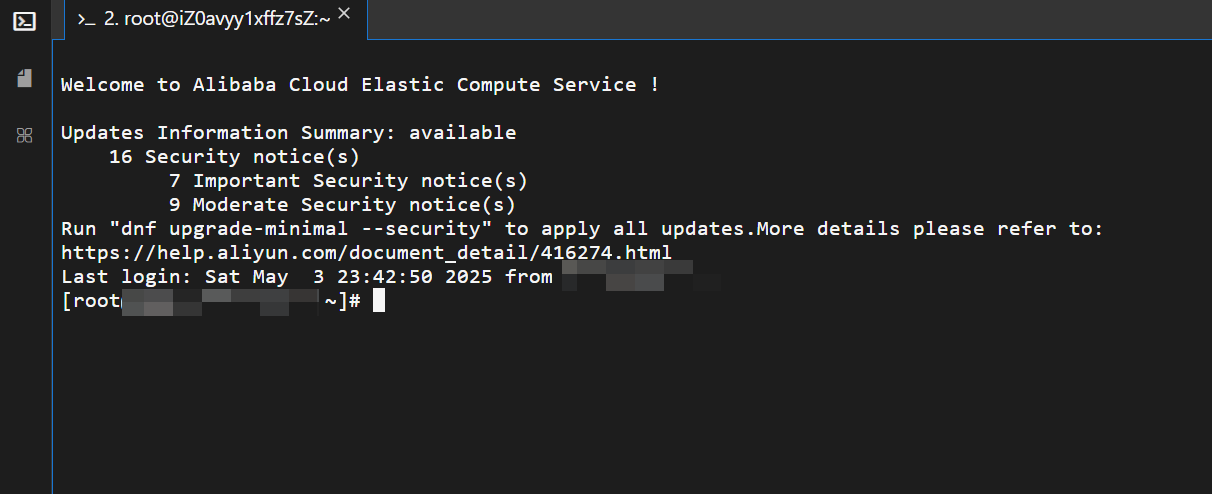The height and width of the screenshot is (494, 1212).
Task: Click the terminal cursor at the prompt
Action: pos(379,301)
